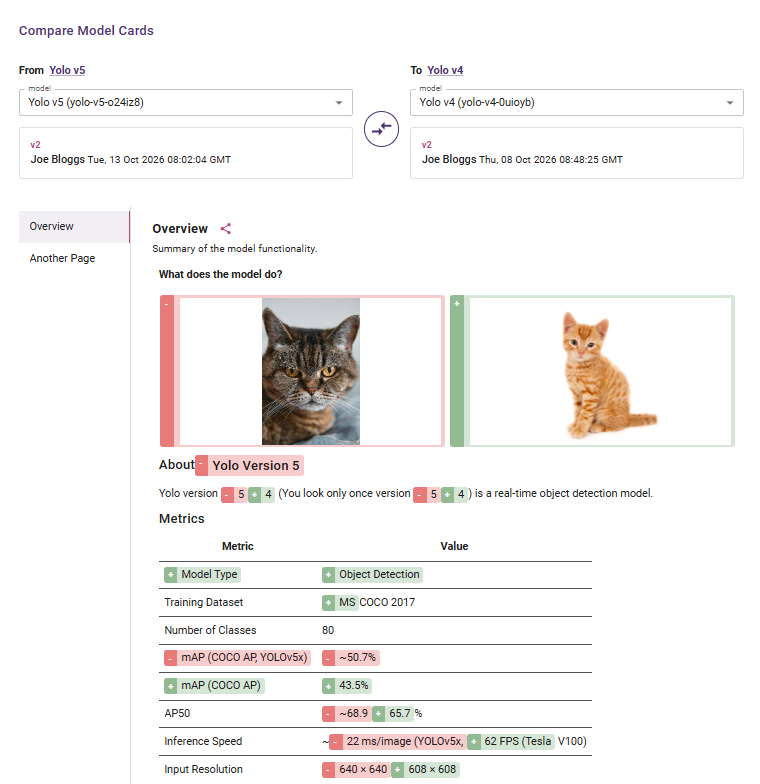This screenshot has width=760, height=784.
Task: Click the added '65.7' value
Action: pyautogui.click(x=393, y=714)
